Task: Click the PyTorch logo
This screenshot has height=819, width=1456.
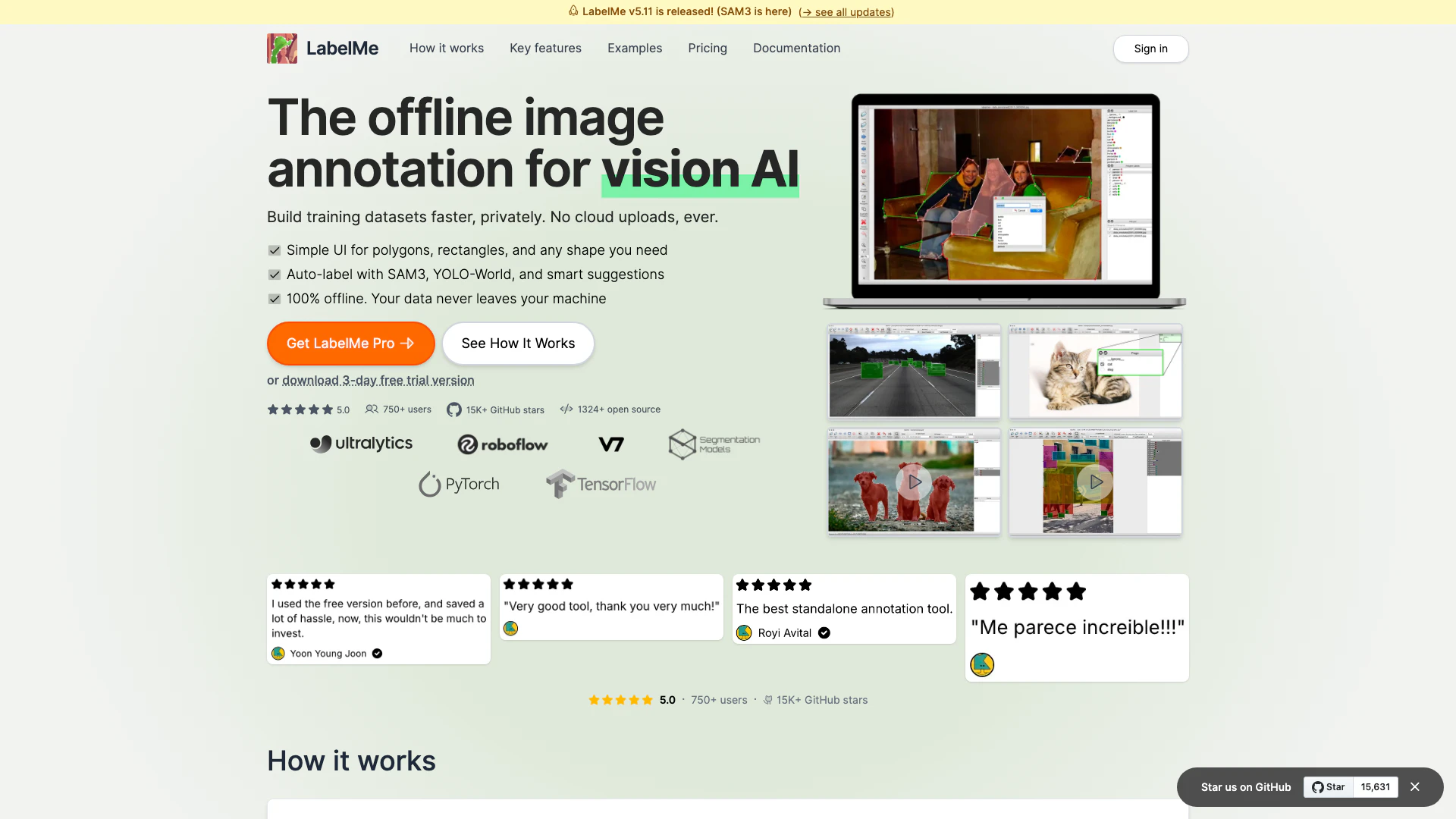Action: pyautogui.click(x=459, y=484)
